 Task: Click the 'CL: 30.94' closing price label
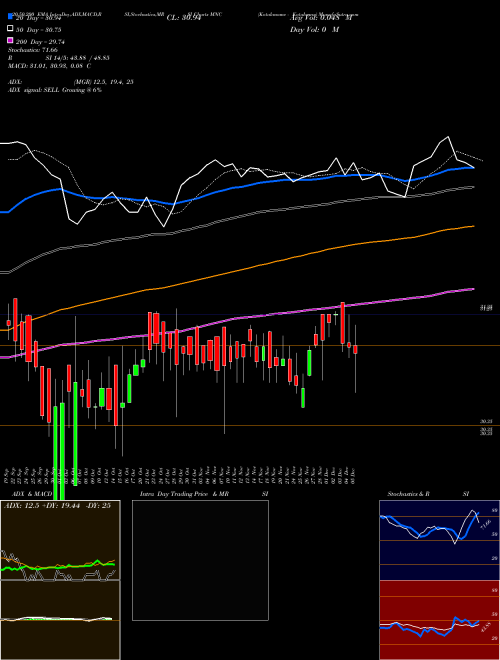point(184,18)
